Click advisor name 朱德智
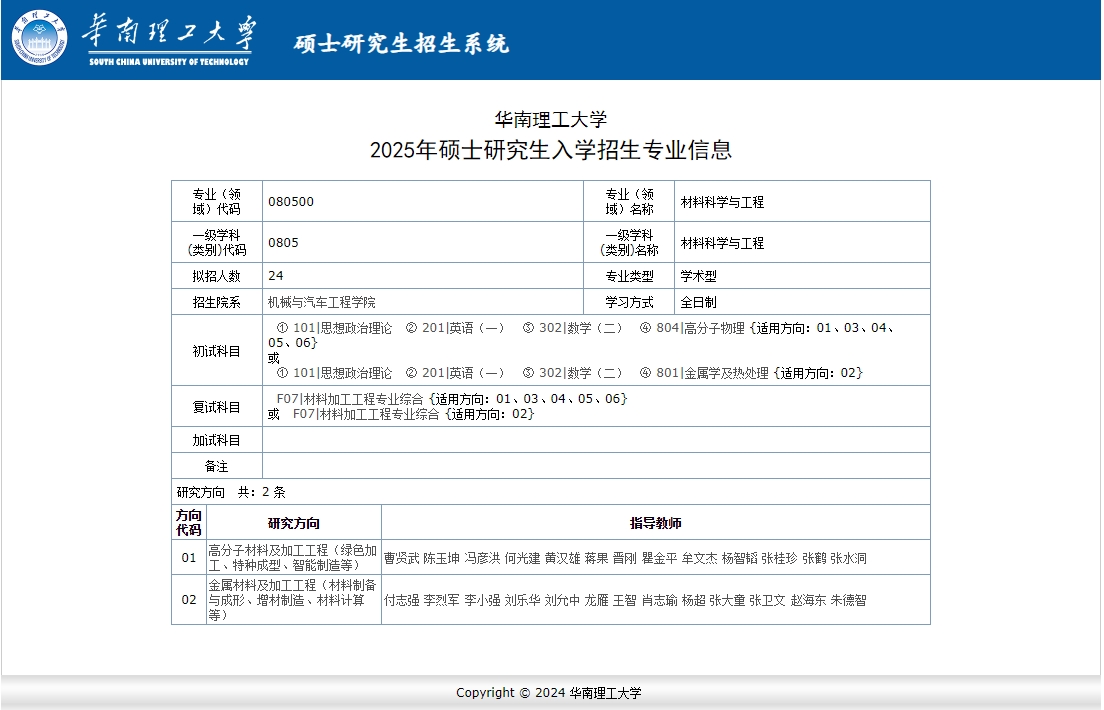1104x710 pixels. 848,600
